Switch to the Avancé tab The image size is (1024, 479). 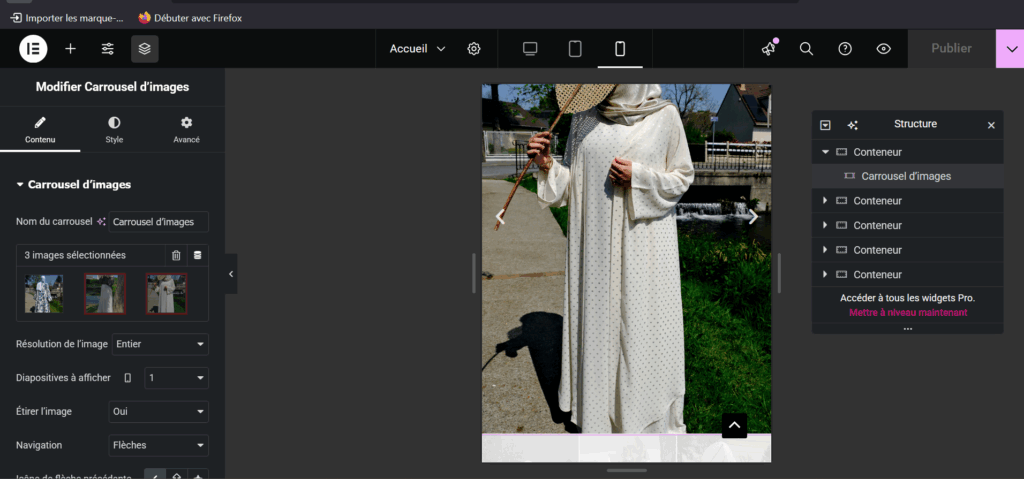(x=186, y=129)
